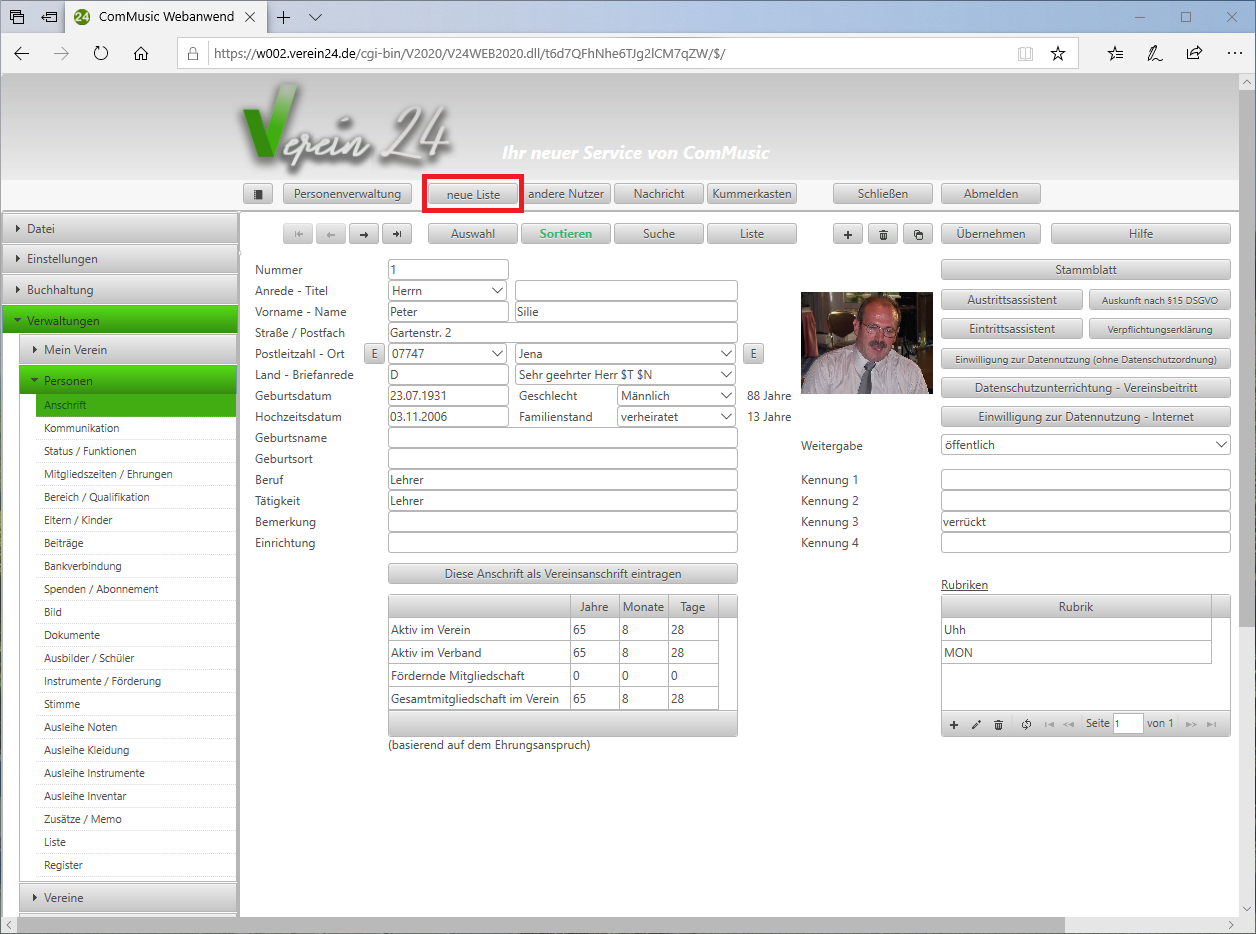Open the Anrede dropdown showing Herrn
Image resolution: width=1256 pixels, height=934 pixels.
point(448,291)
